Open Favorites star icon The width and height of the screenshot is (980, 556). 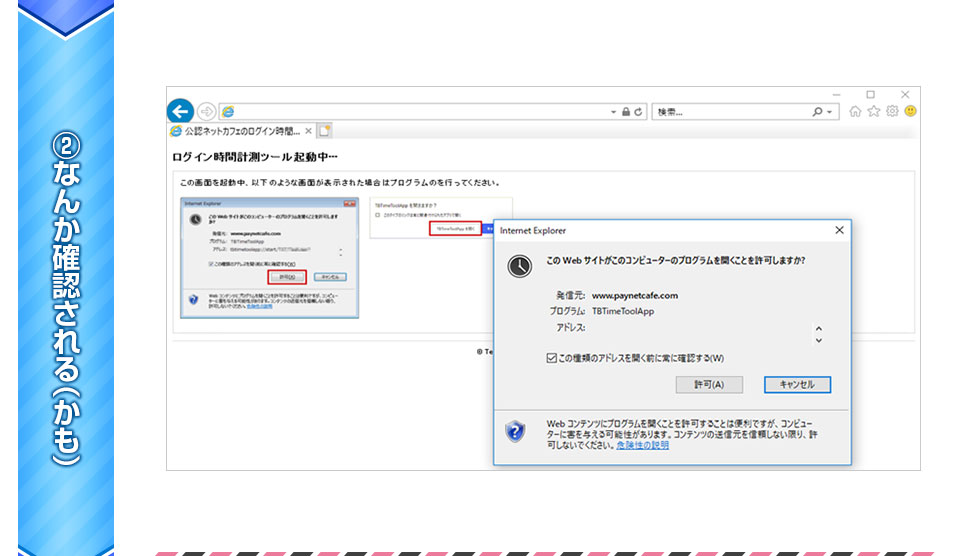(873, 112)
